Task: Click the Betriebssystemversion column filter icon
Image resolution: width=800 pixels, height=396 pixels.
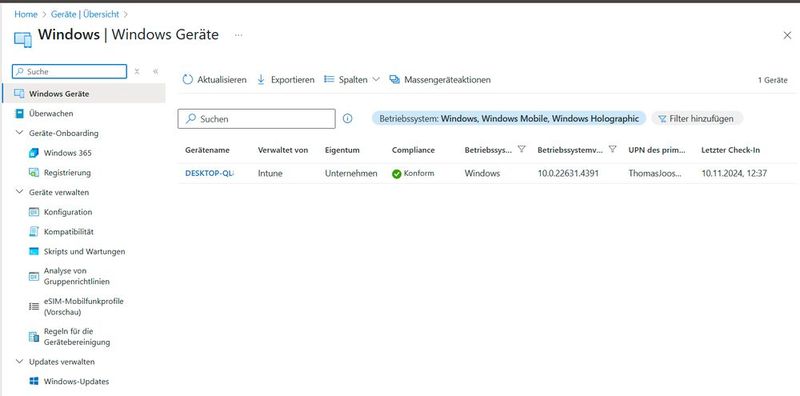Action: 613,150
